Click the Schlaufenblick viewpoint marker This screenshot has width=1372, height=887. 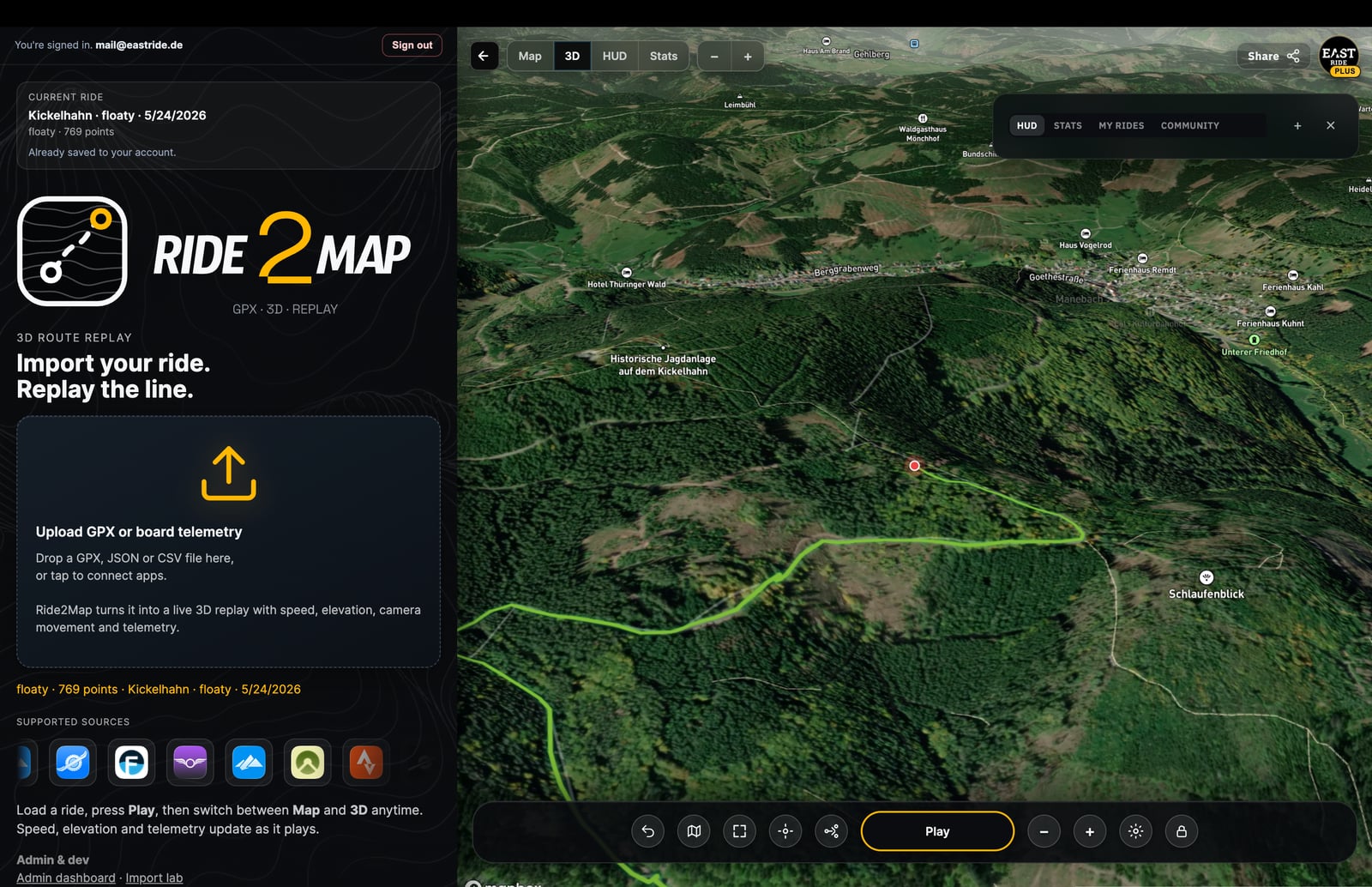[x=1207, y=577]
